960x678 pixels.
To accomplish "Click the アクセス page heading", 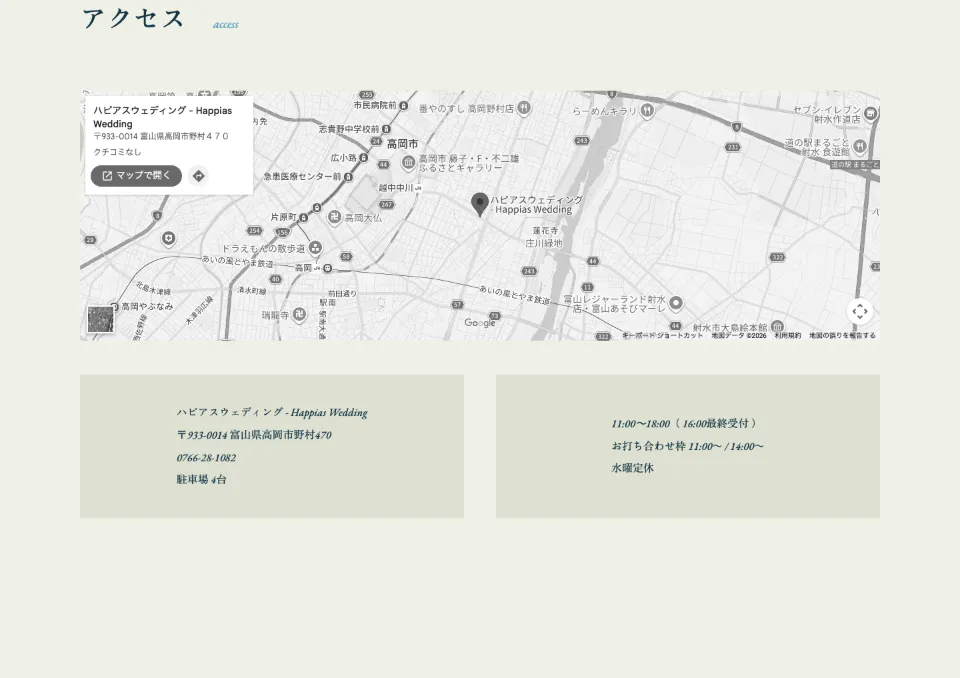I will point(133,18).
